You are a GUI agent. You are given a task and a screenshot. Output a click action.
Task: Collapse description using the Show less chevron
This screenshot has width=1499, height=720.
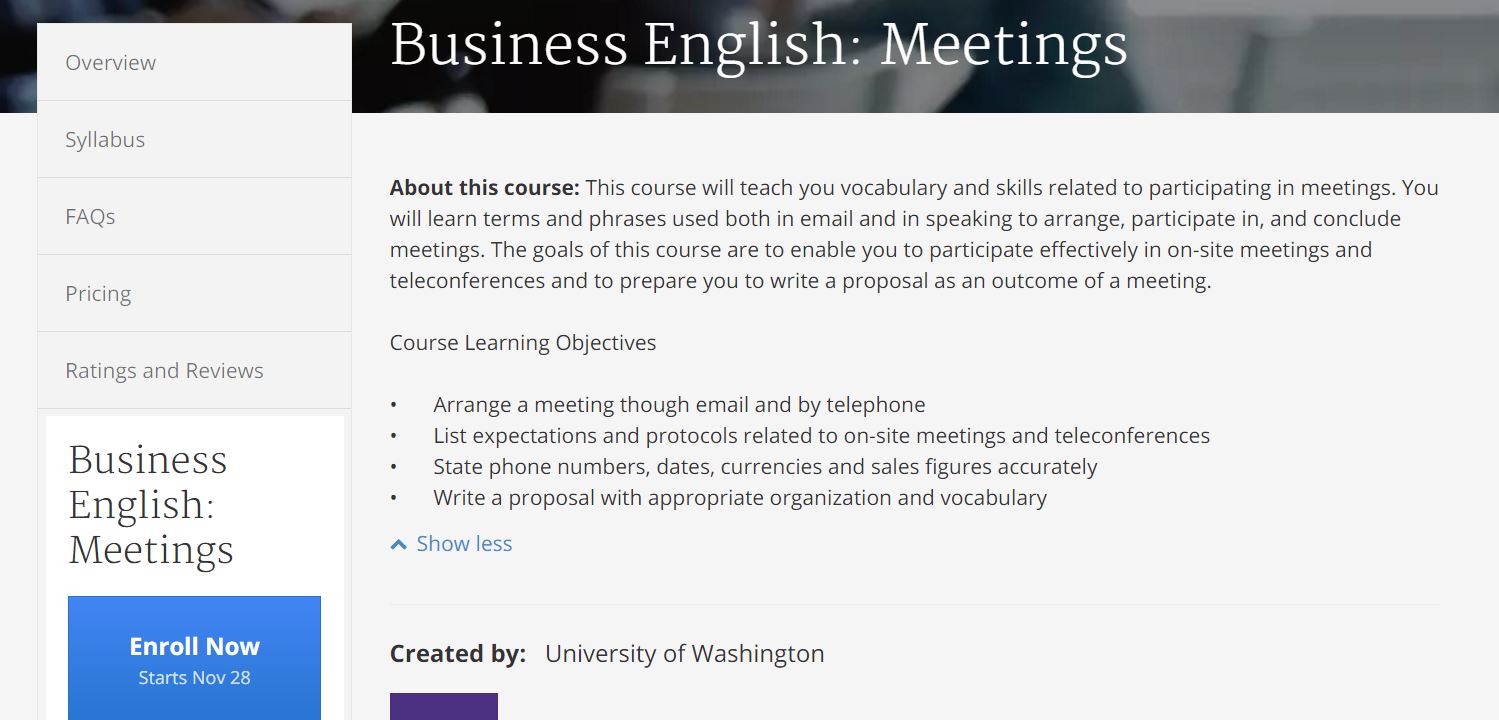(399, 545)
